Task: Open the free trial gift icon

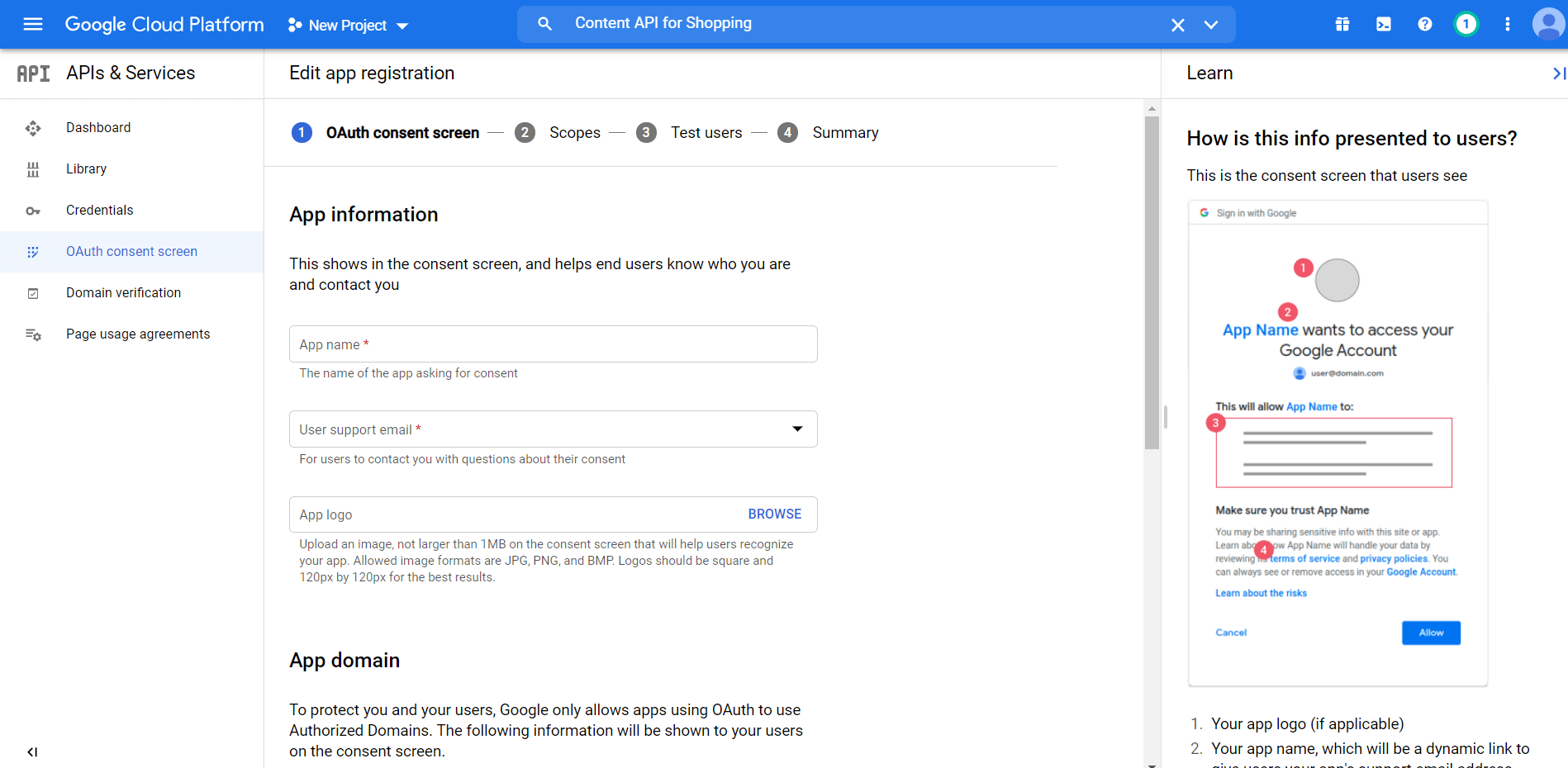Action: click(x=1342, y=25)
